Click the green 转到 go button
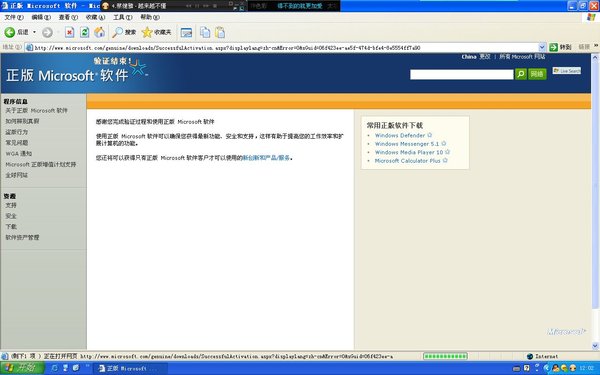Screen dimensions: 600x375 [560, 47]
